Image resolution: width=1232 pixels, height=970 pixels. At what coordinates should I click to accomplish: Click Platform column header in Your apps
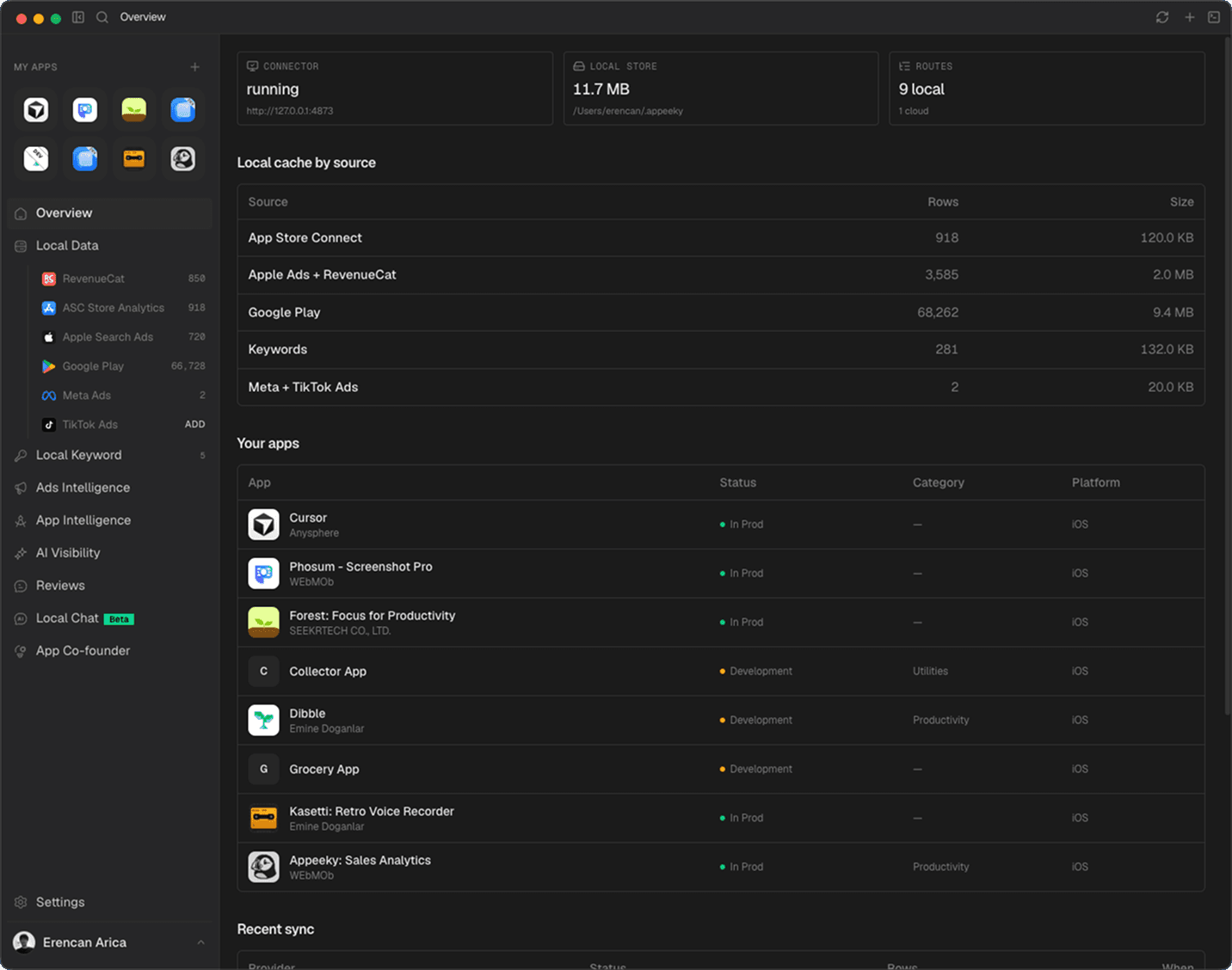[x=1096, y=482]
